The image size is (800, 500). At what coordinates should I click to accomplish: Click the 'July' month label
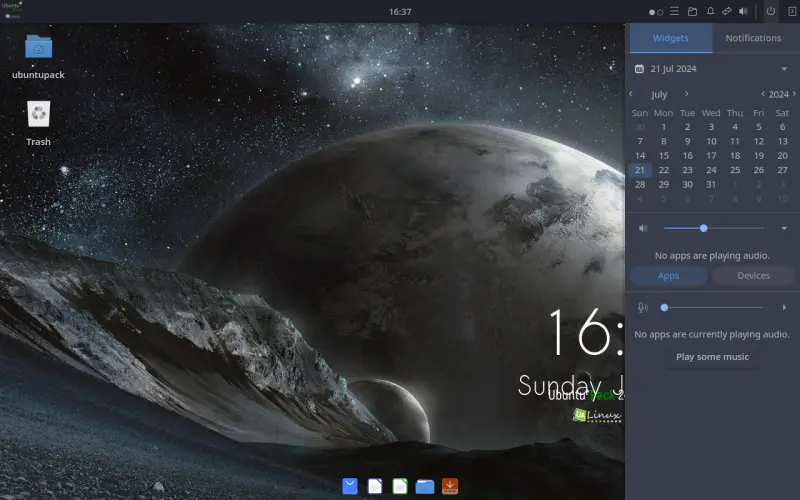(659, 94)
